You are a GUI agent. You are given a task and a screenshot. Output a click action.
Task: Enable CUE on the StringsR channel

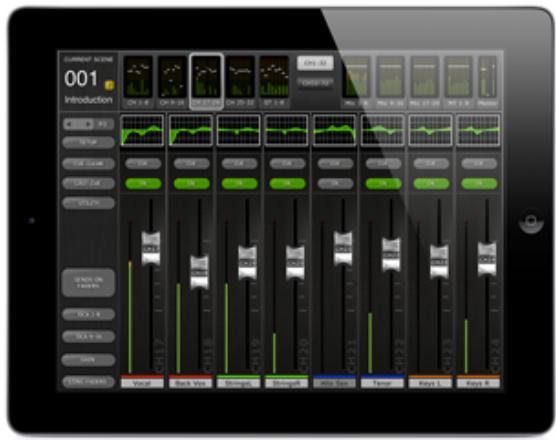tap(287, 163)
